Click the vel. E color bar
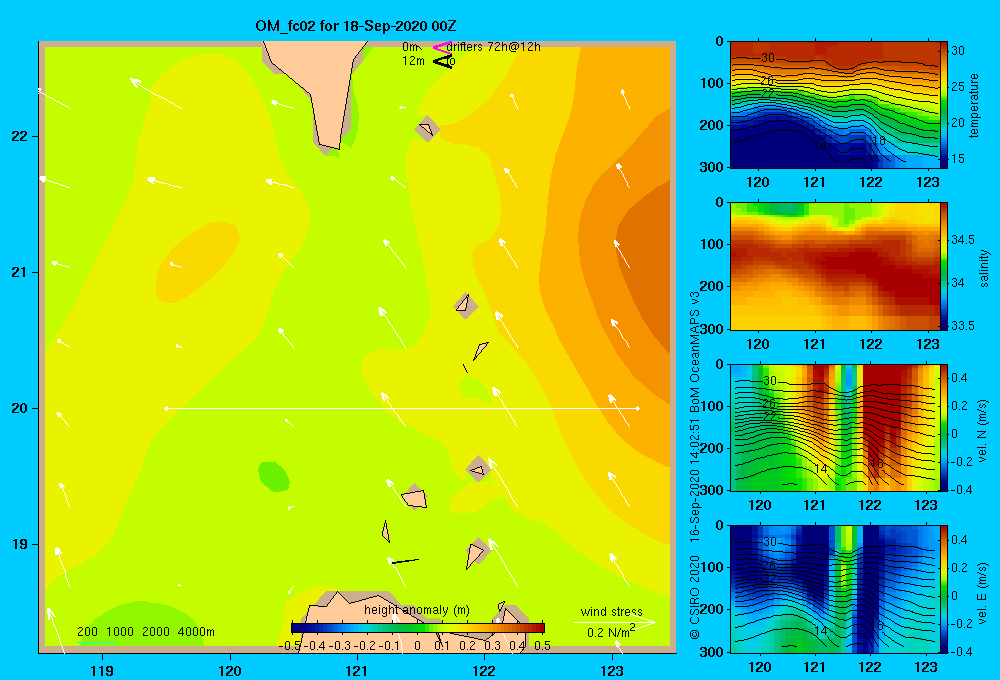The image size is (1000, 680). tap(944, 589)
